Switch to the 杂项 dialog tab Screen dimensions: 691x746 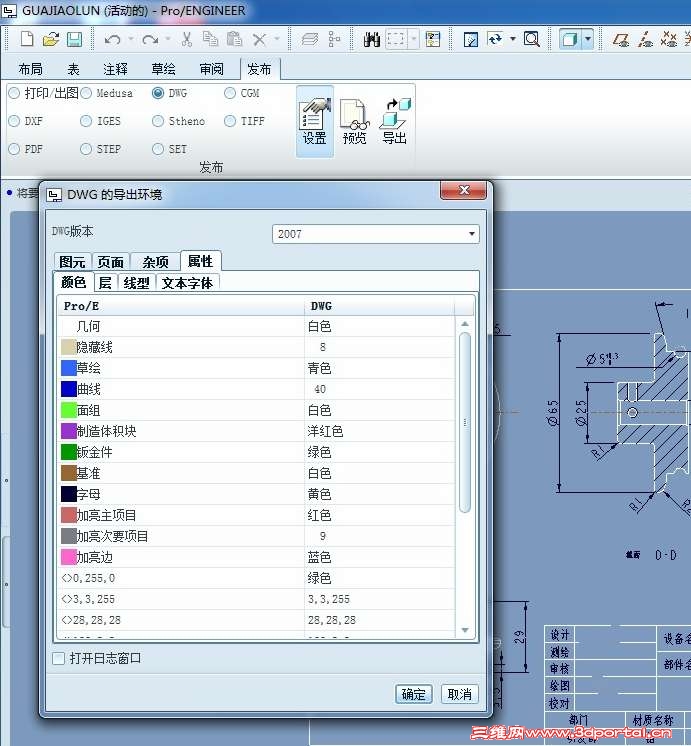point(155,262)
